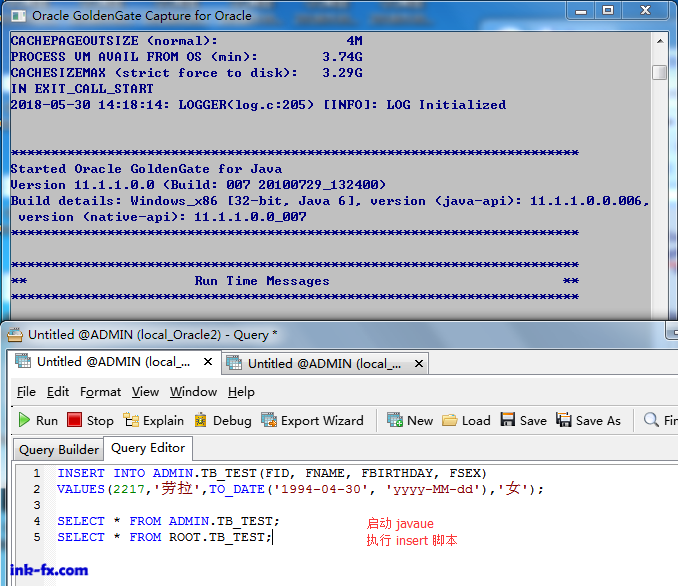Click the Explain button label
The image size is (678, 586).
click(163, 420)
